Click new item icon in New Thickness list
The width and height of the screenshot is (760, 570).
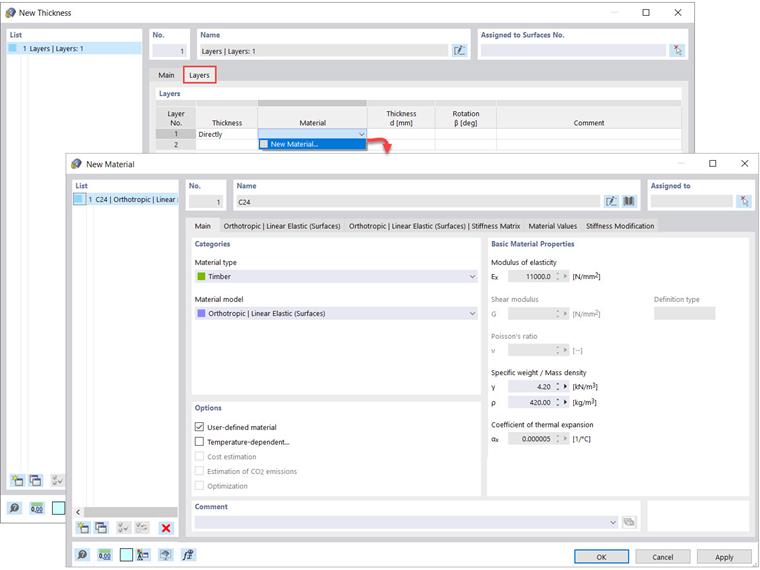(x=17, y=480)
